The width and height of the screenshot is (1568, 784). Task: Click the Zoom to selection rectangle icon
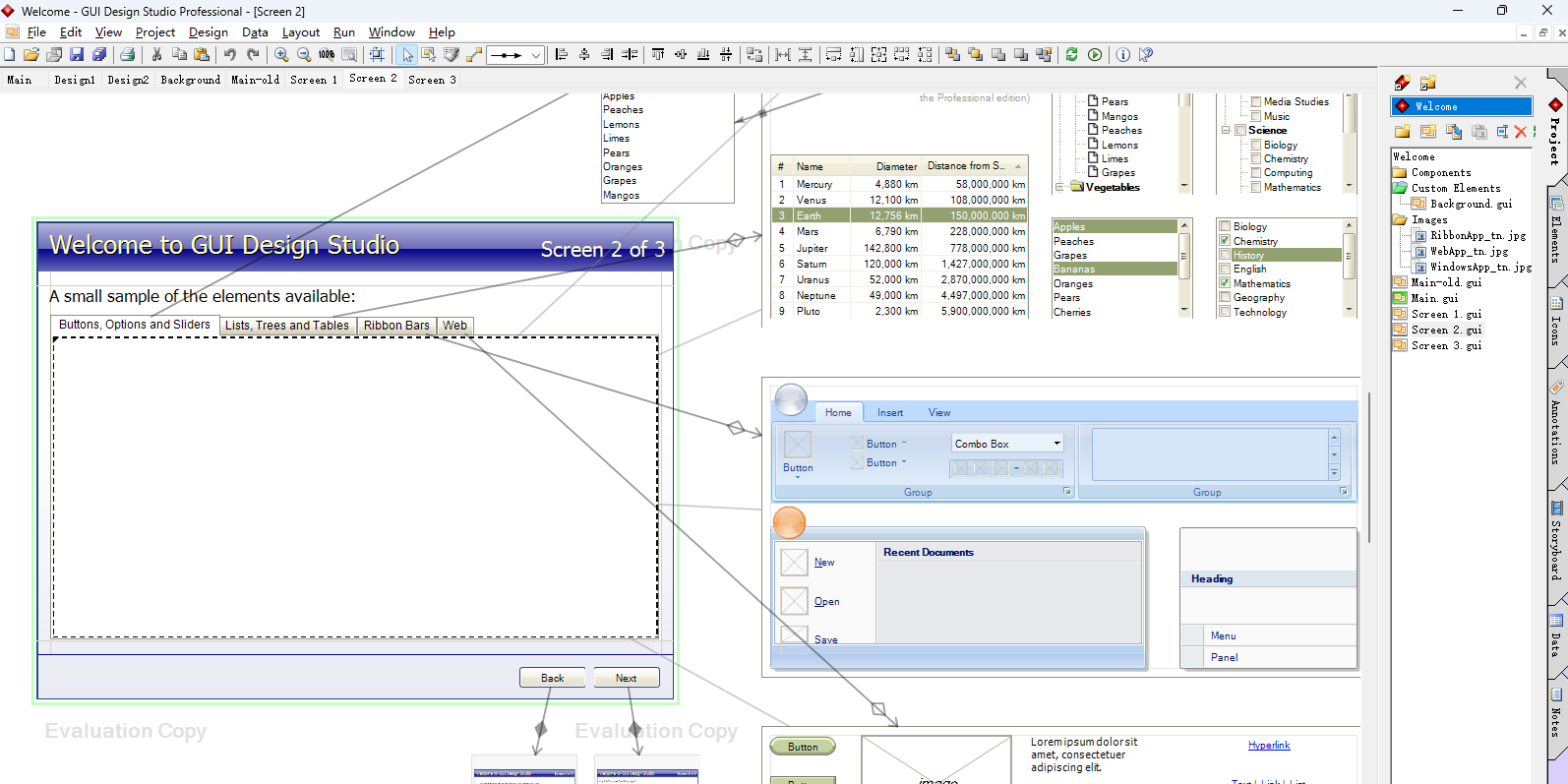(x=349, y=55)
